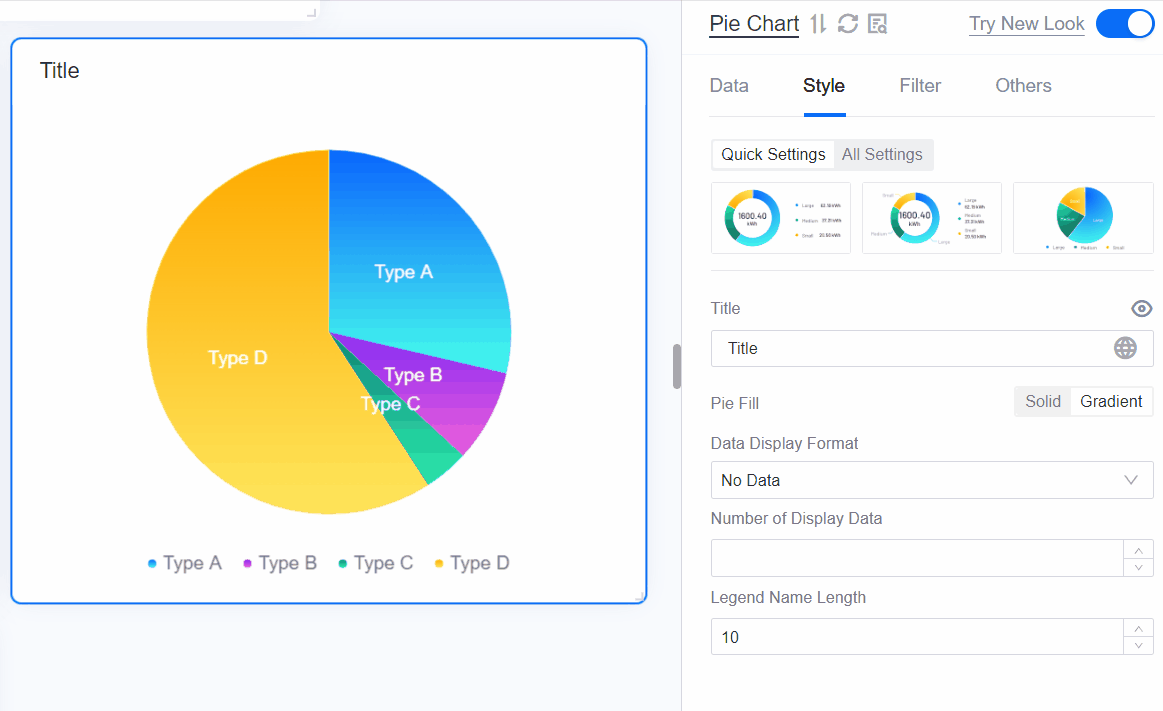Select Solid pie fill option
The width and height of the screenshot is (1163, 711).
click(1042, 401)
